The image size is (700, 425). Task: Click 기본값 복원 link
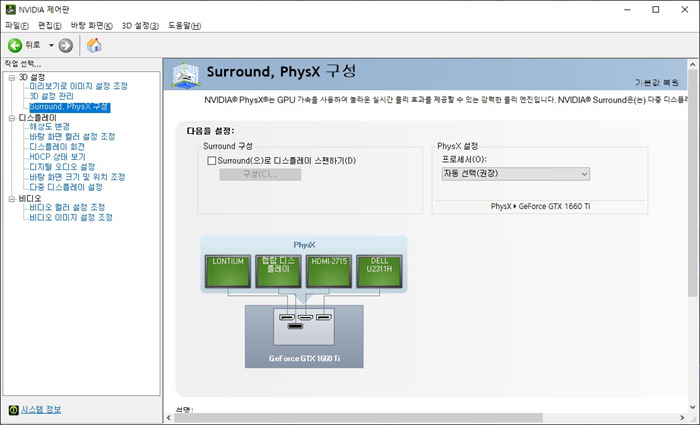[657, 83]
